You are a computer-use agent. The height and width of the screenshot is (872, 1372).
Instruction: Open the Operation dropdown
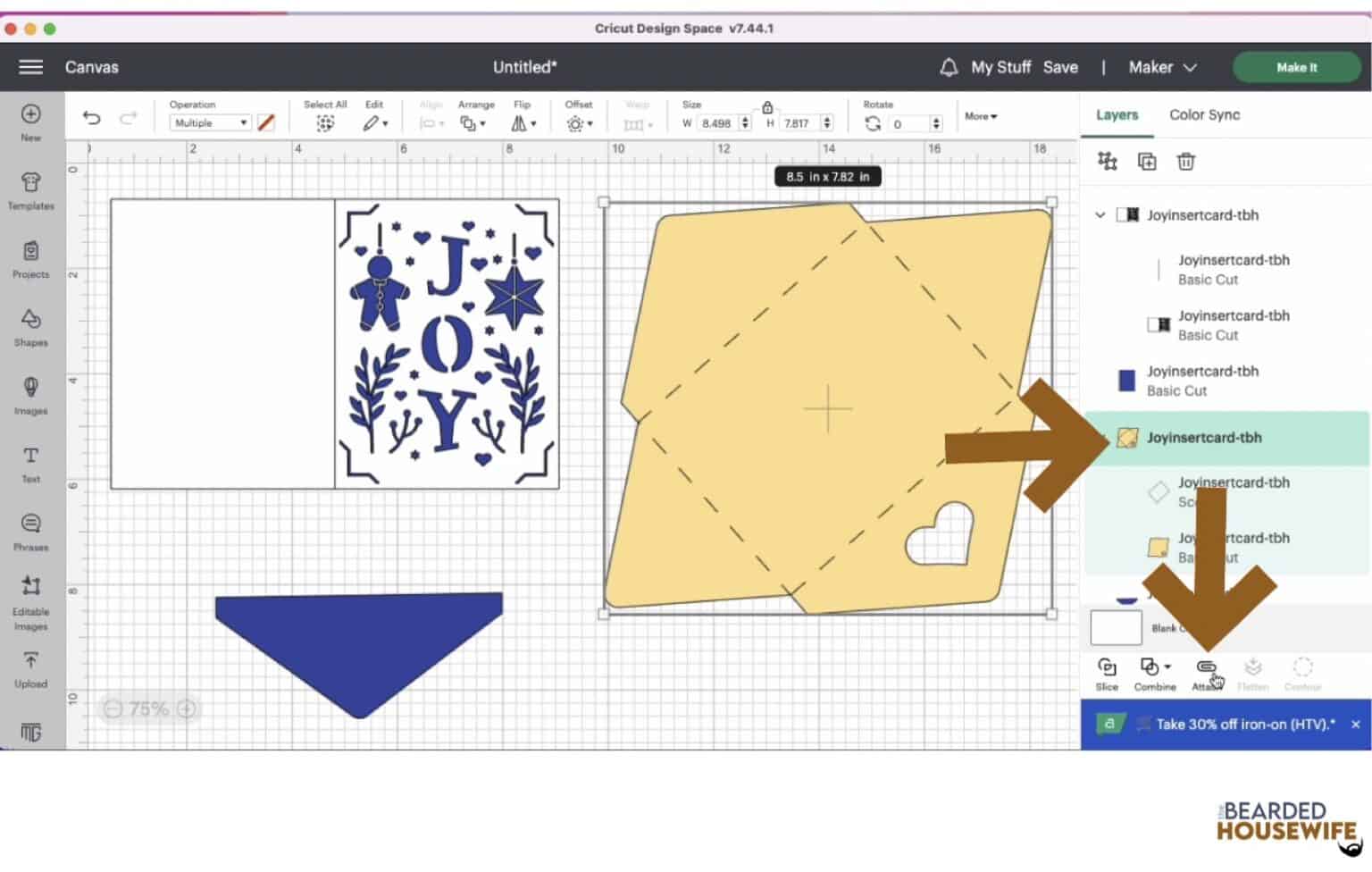point(209,123)
